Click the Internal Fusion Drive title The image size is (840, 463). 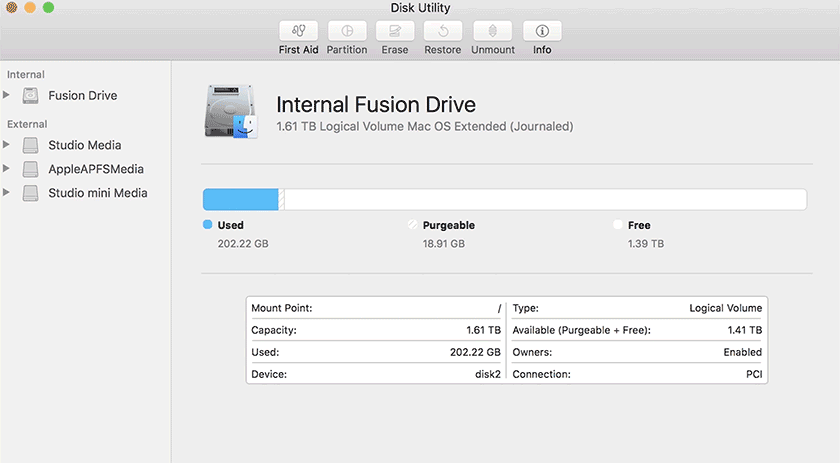tap(376, 104)
